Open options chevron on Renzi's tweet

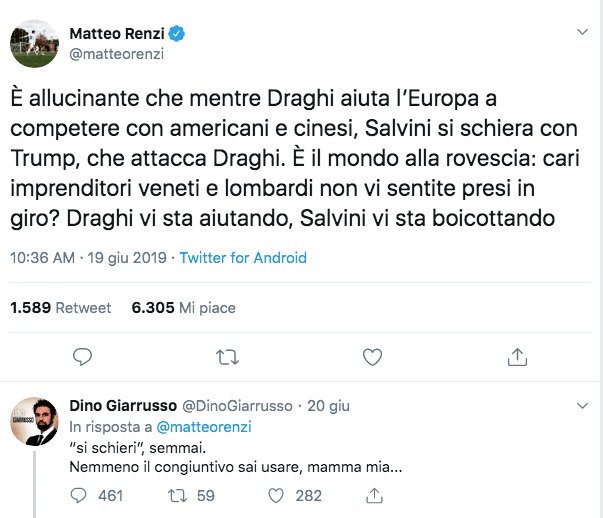tap(582, 33)
